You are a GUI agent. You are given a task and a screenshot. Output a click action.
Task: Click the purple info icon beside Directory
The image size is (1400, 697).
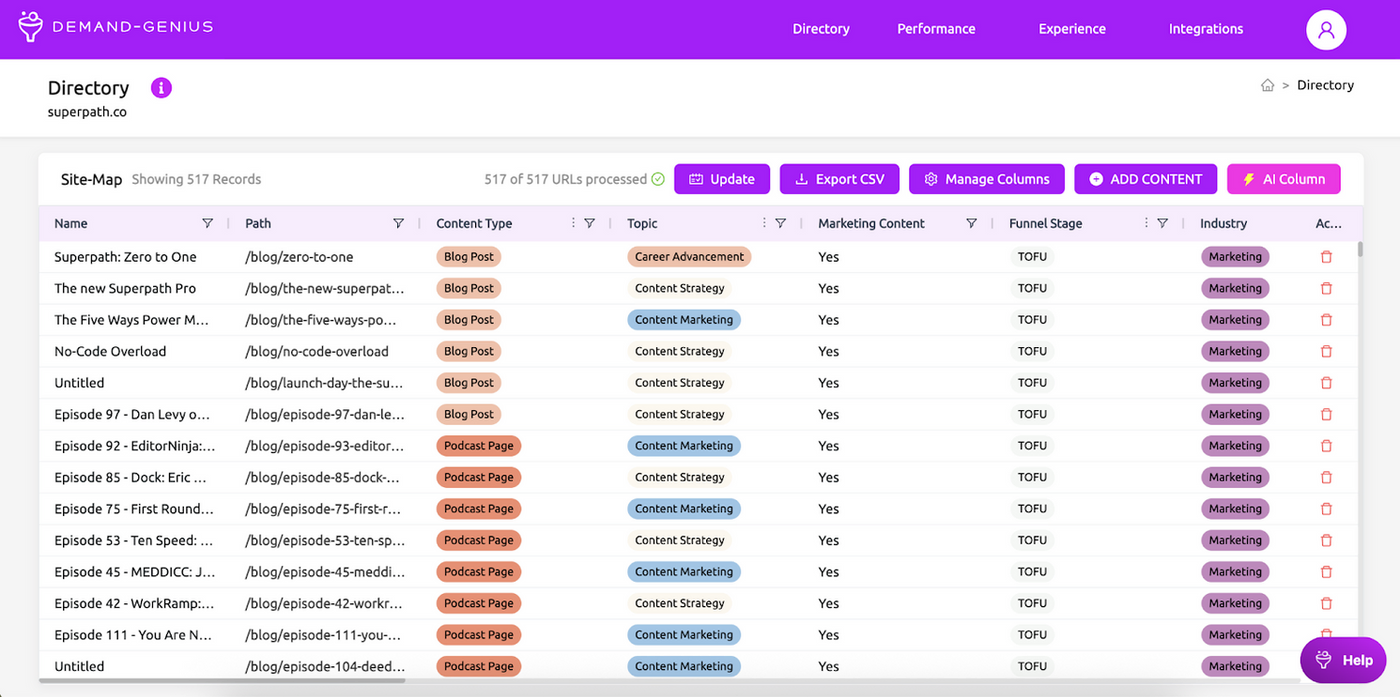click(x=161, y=88)
